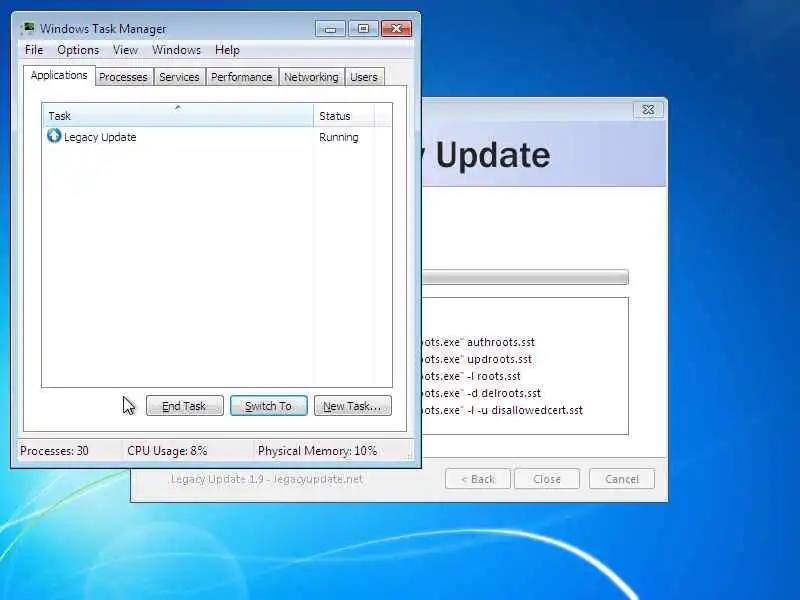Minimize the Task Manager window
The image size is (800, 600).
(330, 29)
